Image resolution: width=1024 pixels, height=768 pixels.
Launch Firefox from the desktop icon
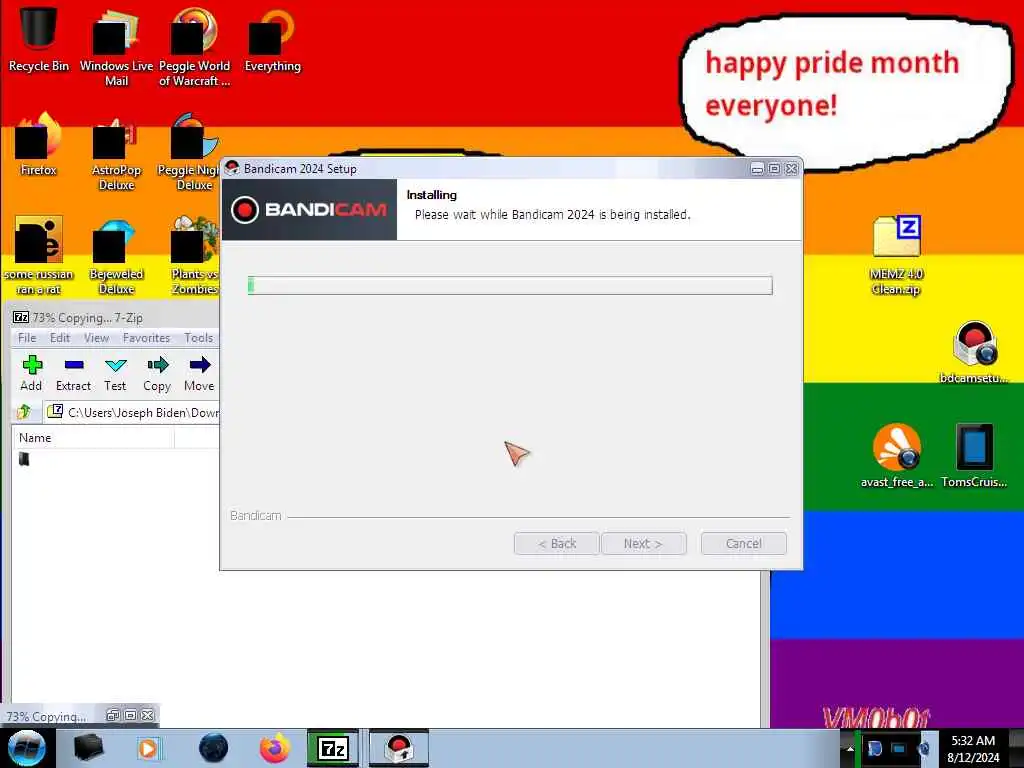click(38, 145)
